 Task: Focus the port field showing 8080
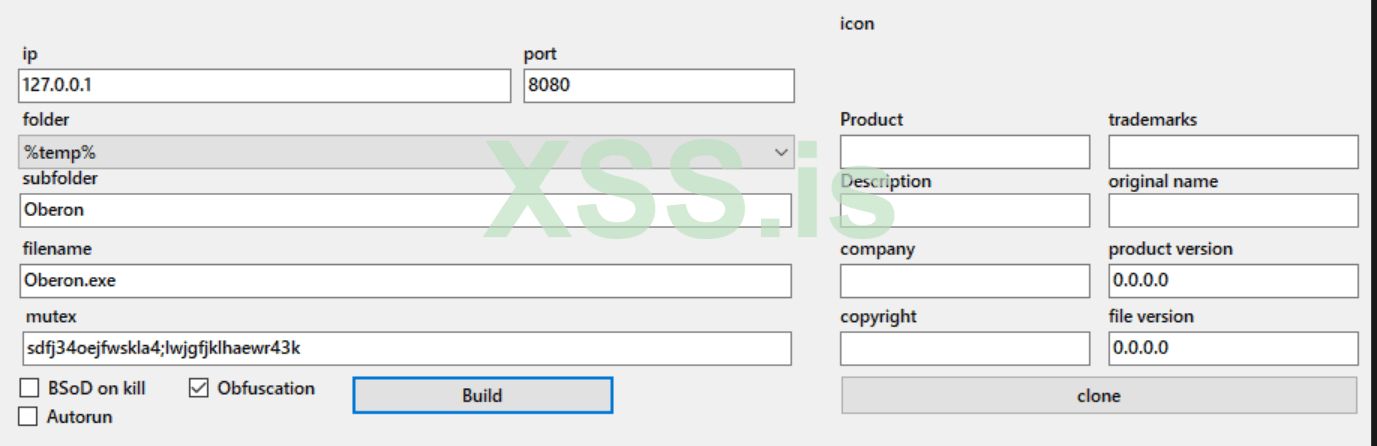point(658,86)
